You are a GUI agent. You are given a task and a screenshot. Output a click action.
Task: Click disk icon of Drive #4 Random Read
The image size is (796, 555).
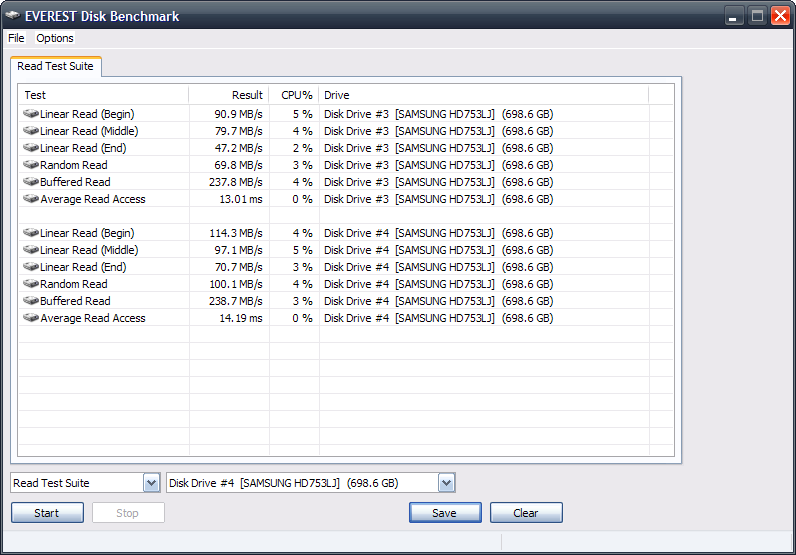coord(31,283)
